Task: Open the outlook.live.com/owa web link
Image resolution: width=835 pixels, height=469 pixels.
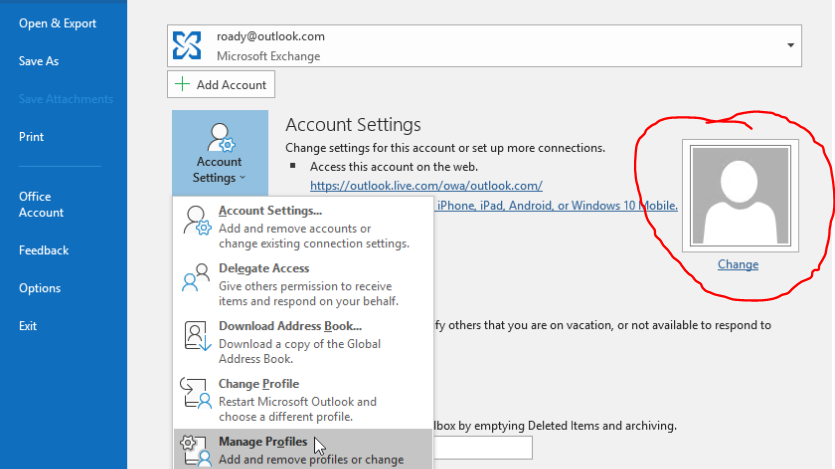Action: coord(426,186)
